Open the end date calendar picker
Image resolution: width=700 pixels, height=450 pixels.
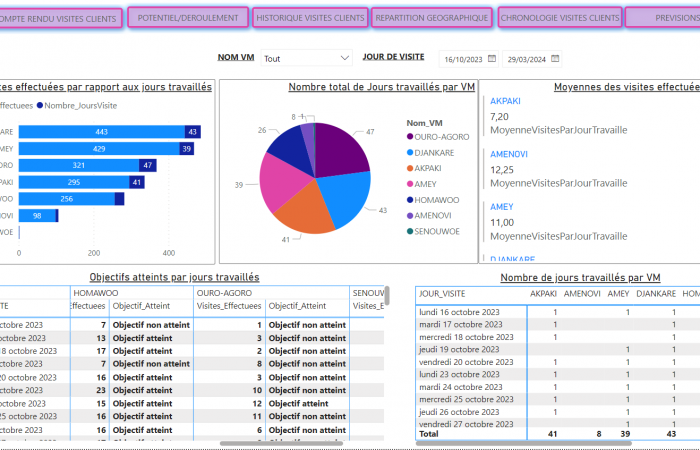555,59
